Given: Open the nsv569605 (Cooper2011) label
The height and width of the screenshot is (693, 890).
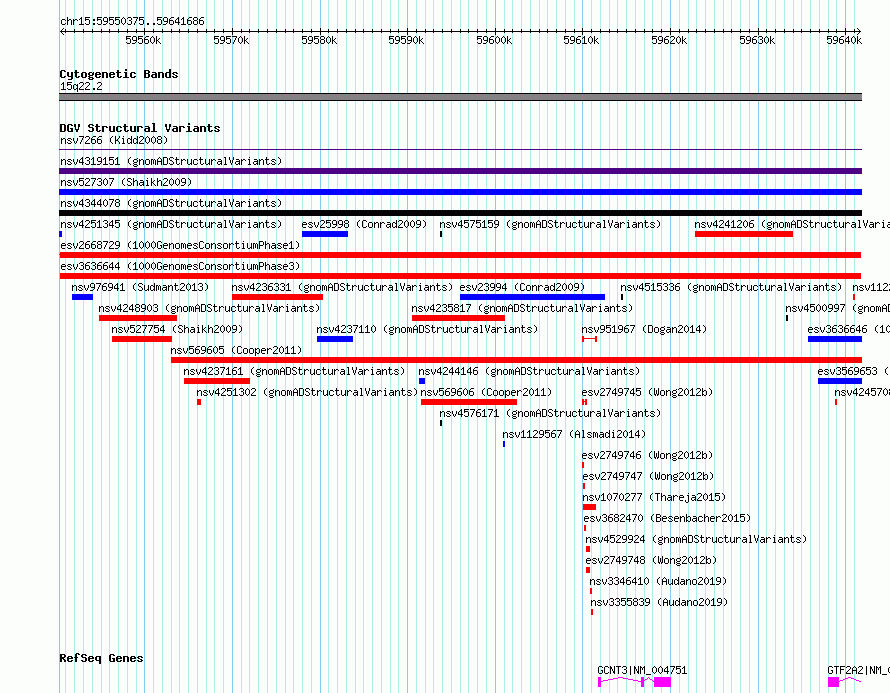Looking at the screenshot, I should click(236, 350).
